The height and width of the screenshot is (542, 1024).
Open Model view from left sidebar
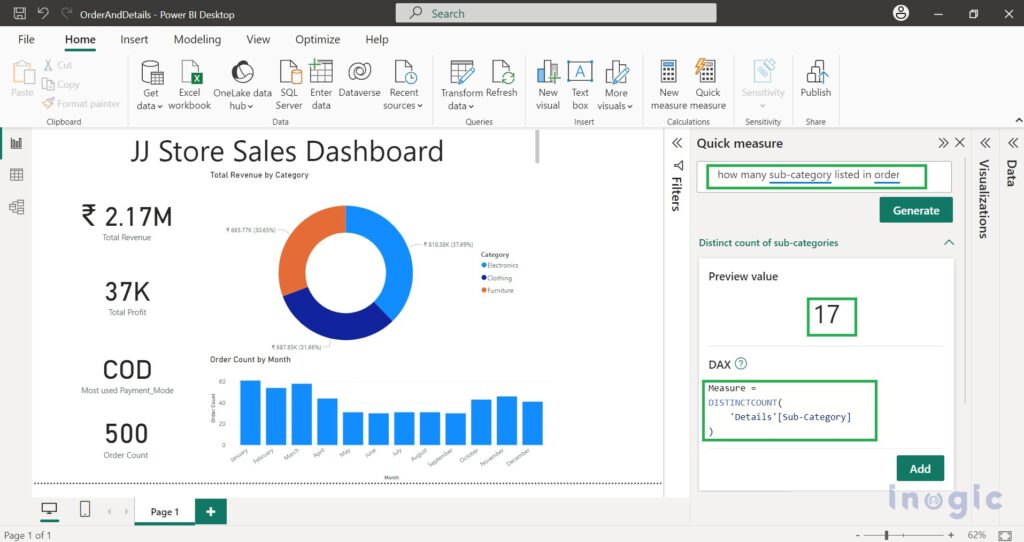click(x=16, y=207)
